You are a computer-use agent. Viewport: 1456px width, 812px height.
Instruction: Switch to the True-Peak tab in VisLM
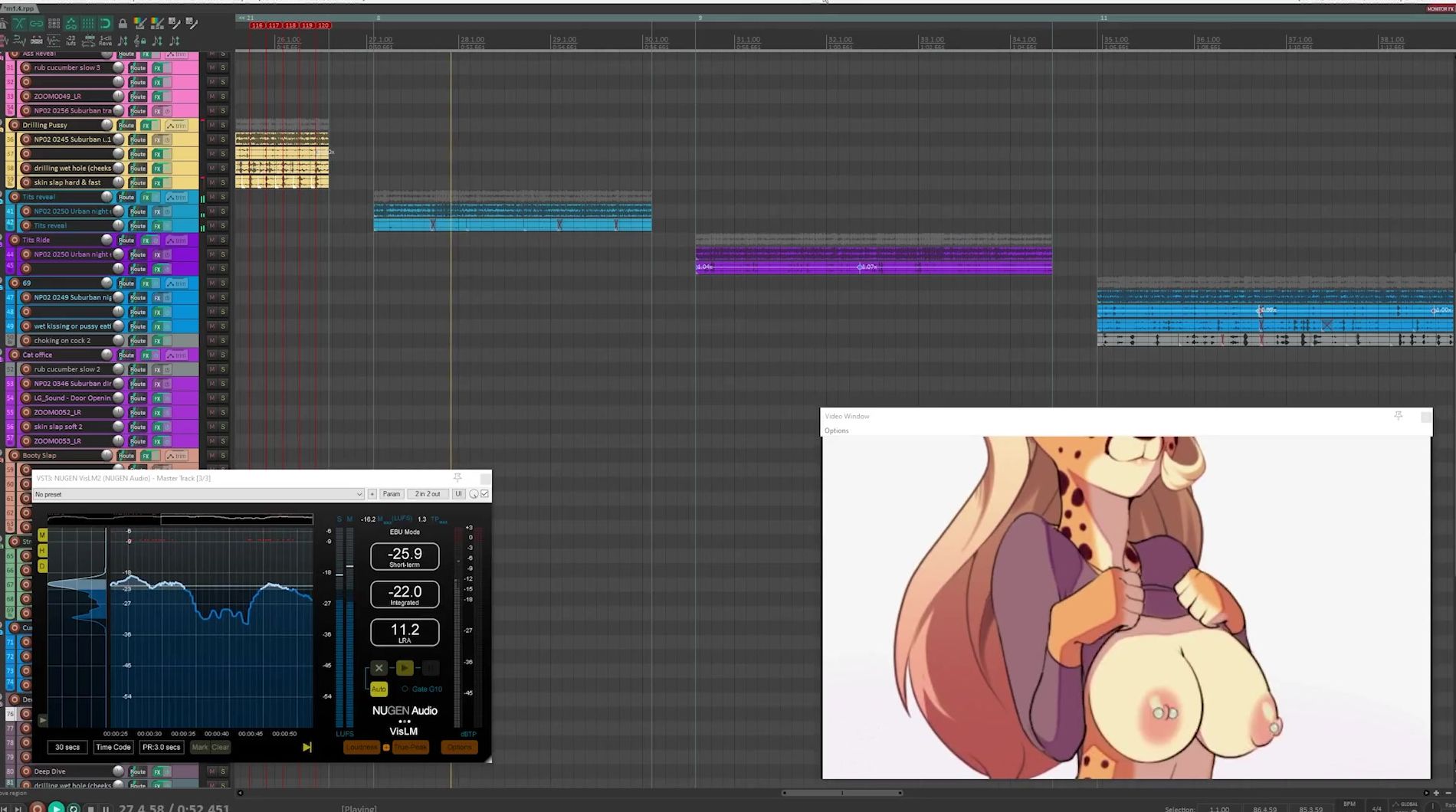pyautogui.click(x=411, y=747)
